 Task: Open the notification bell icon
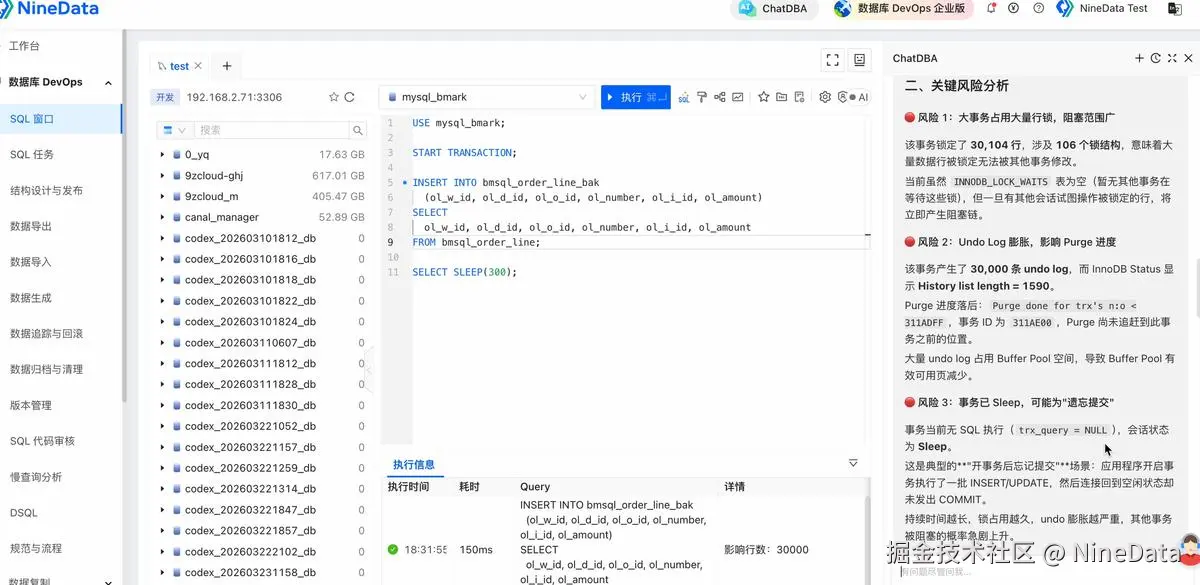pyautogui.click(x=992, y=8)
